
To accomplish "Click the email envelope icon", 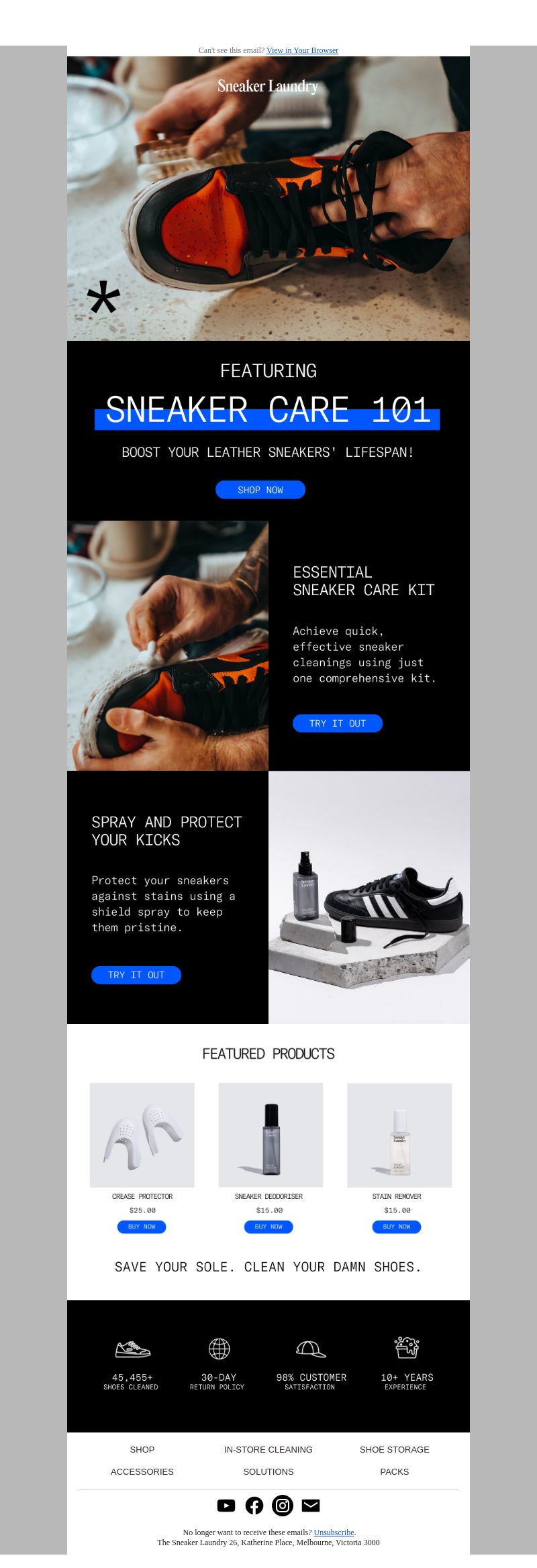I will [311, 1506].
